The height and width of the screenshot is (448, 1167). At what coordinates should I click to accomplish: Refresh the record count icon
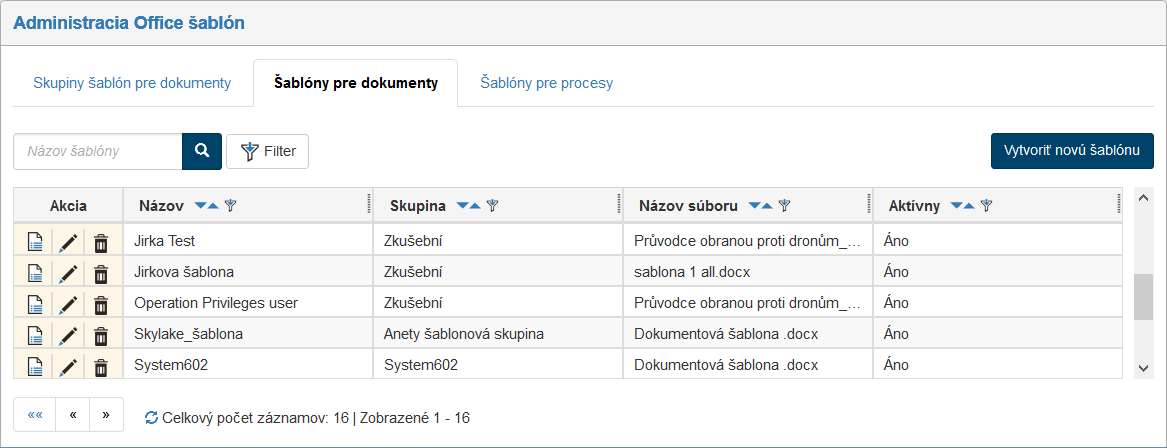151,418
